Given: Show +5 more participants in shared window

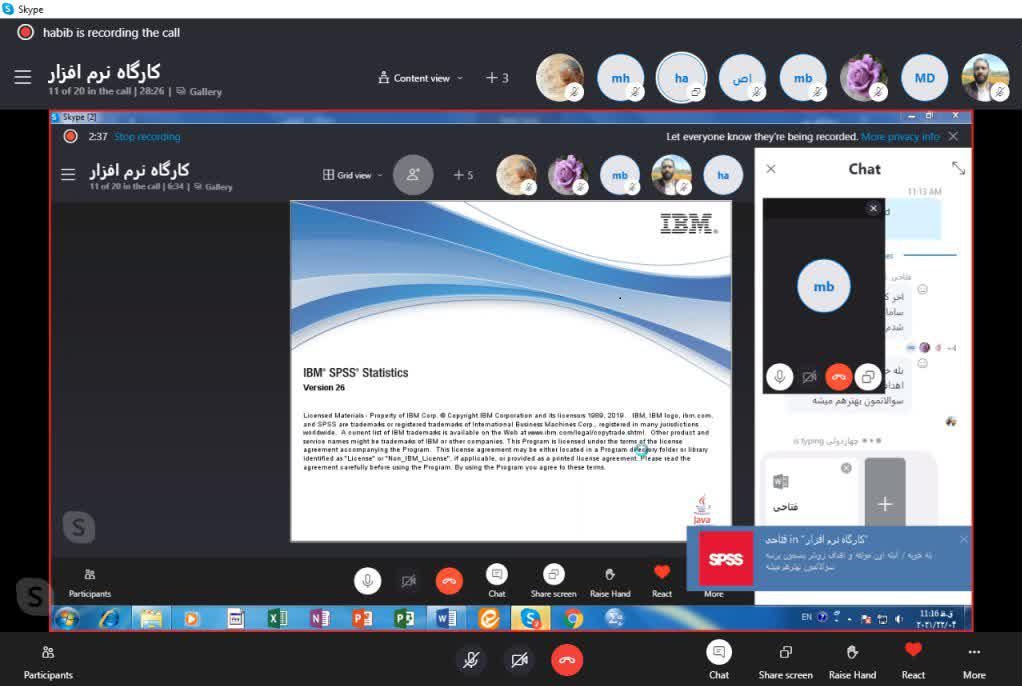Looking at the screenshot, I should (x=463, y=175).
